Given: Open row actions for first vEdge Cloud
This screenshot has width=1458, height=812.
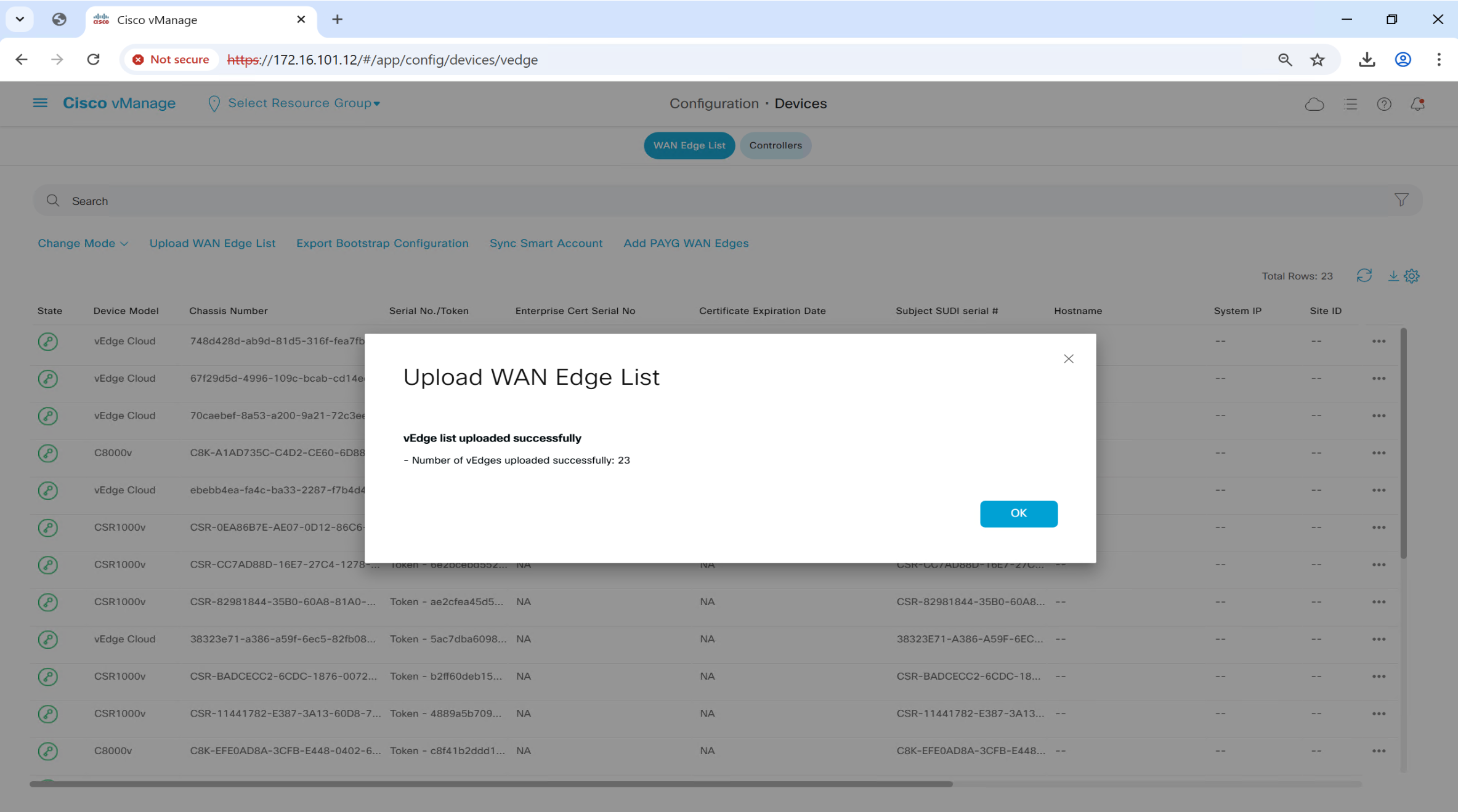Looking at the screenshot, I should [x=1379, y=341].
